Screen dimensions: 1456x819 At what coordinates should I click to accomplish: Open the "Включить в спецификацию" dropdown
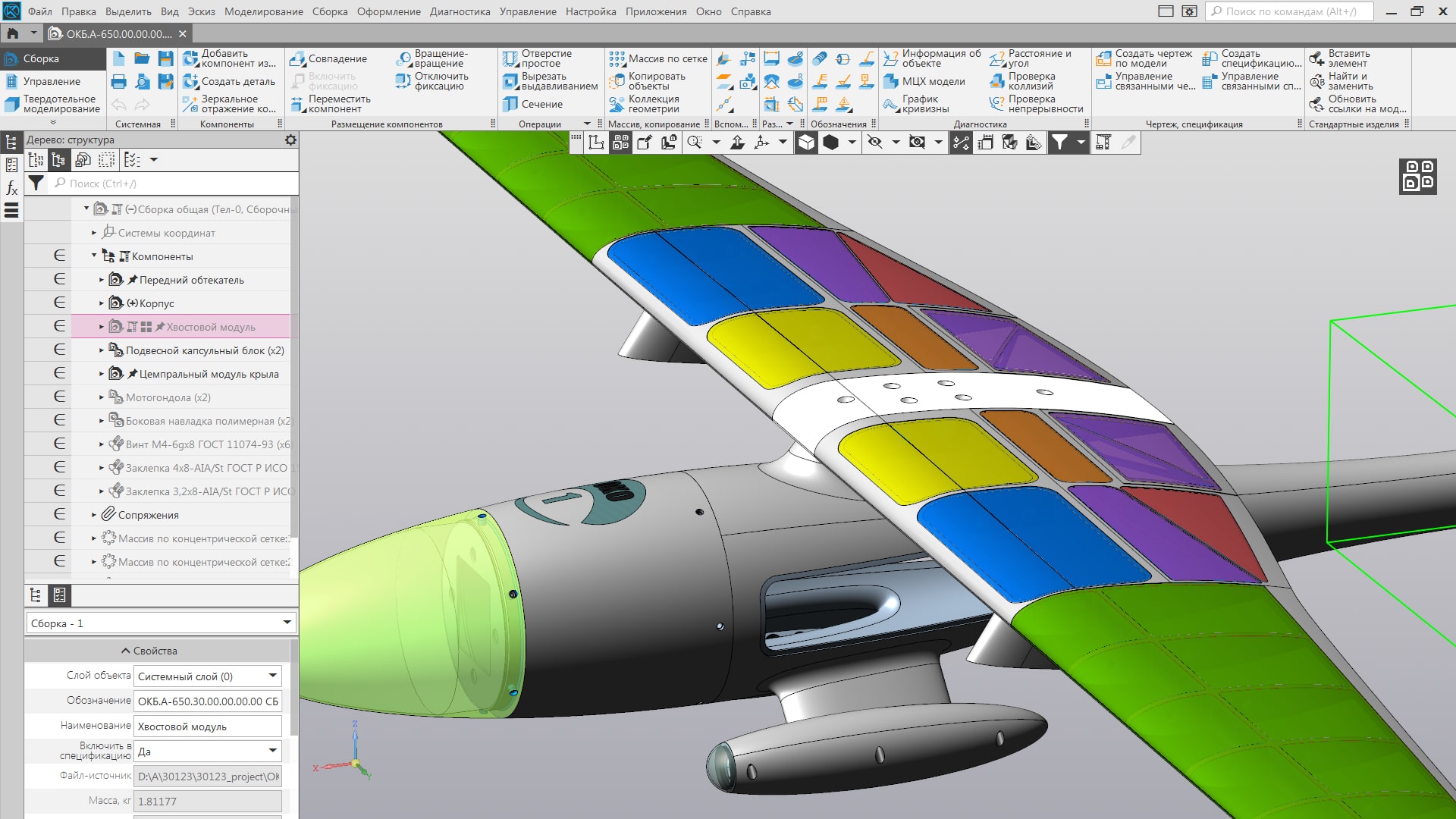271,751
